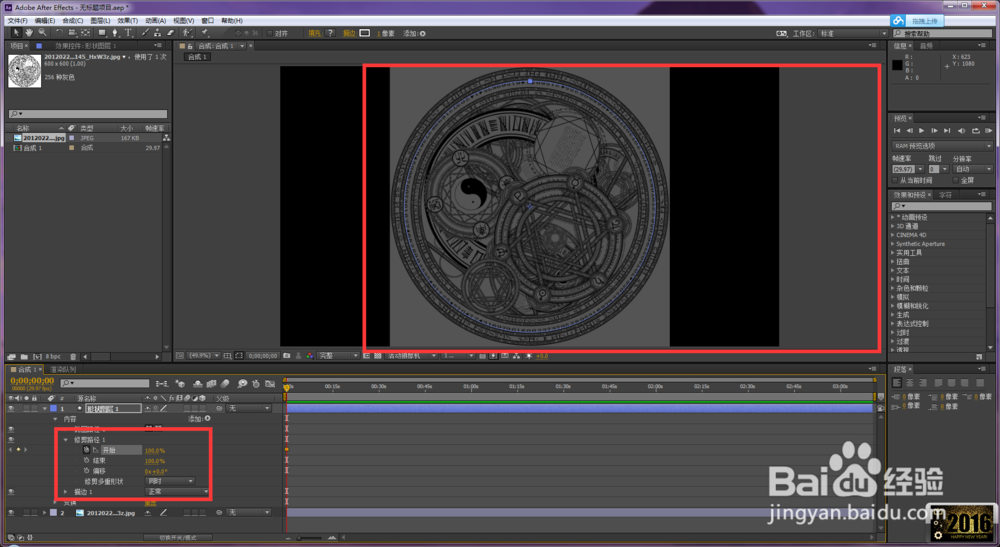Select the Eraser tool

coord(170,33)
